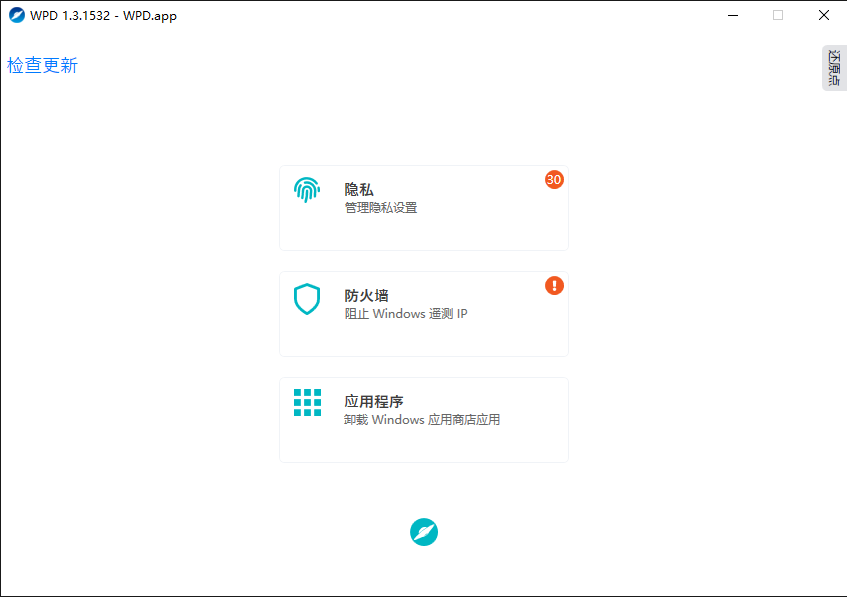This screenshot has width=847, height=597.
Task: Close the WPD window
Action: click(x=824, y=15)
